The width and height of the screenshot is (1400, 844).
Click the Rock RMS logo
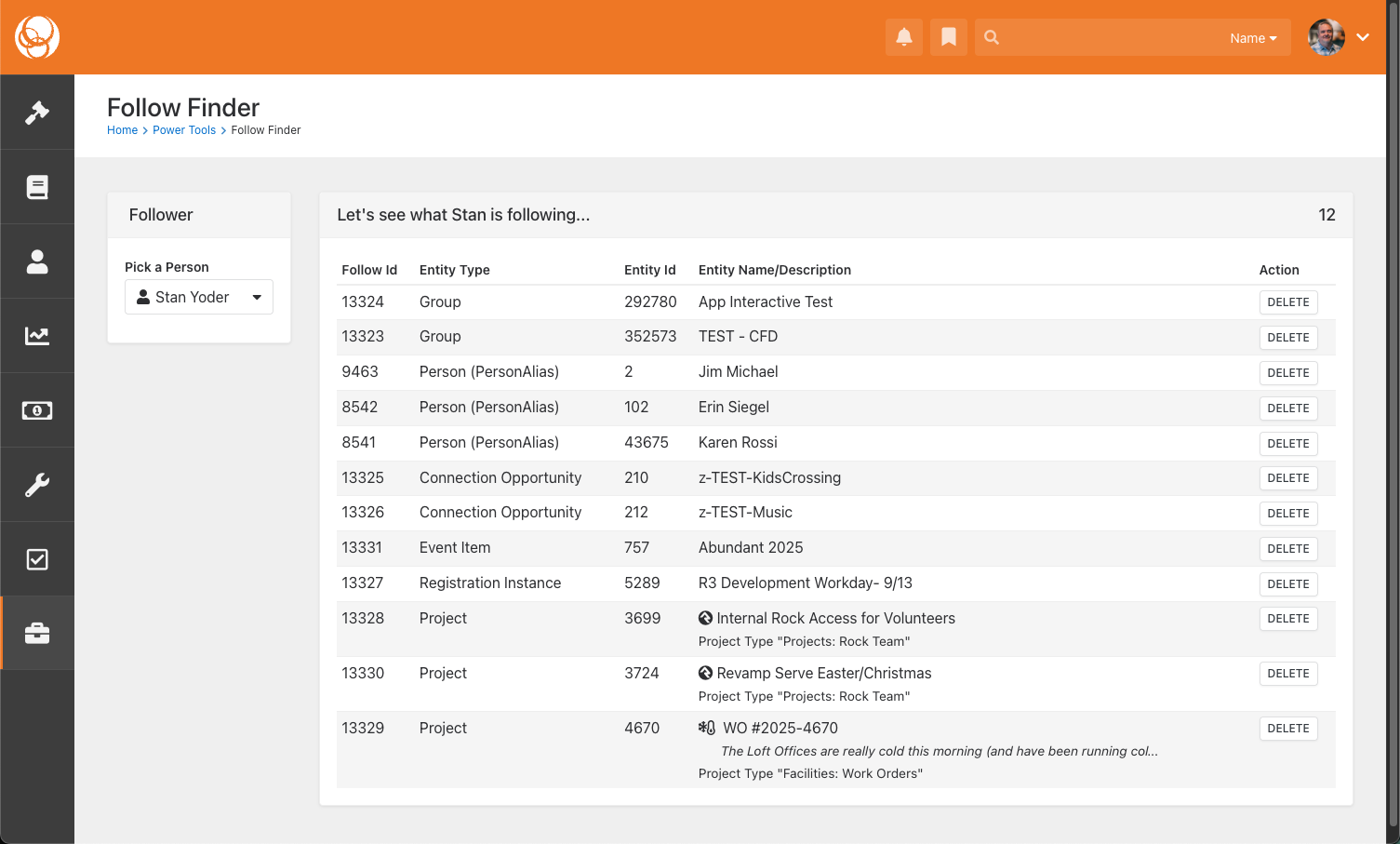pos(37,37)
